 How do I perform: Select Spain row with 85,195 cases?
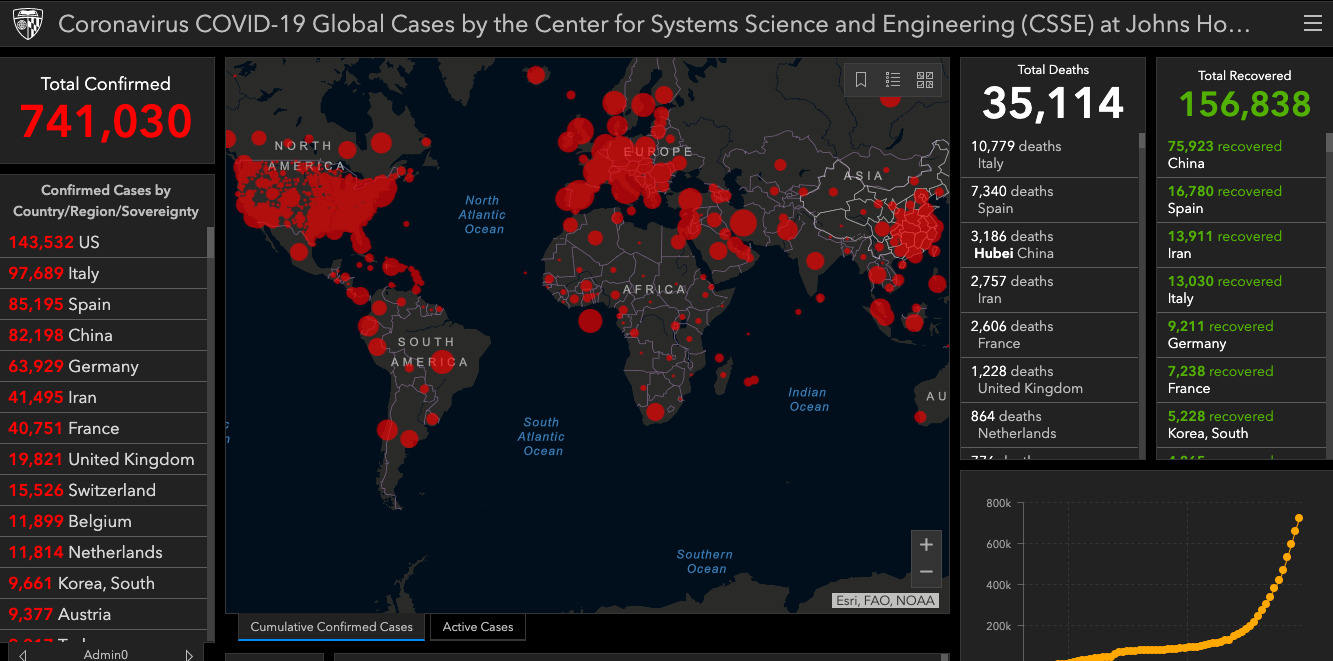point(104,304)
